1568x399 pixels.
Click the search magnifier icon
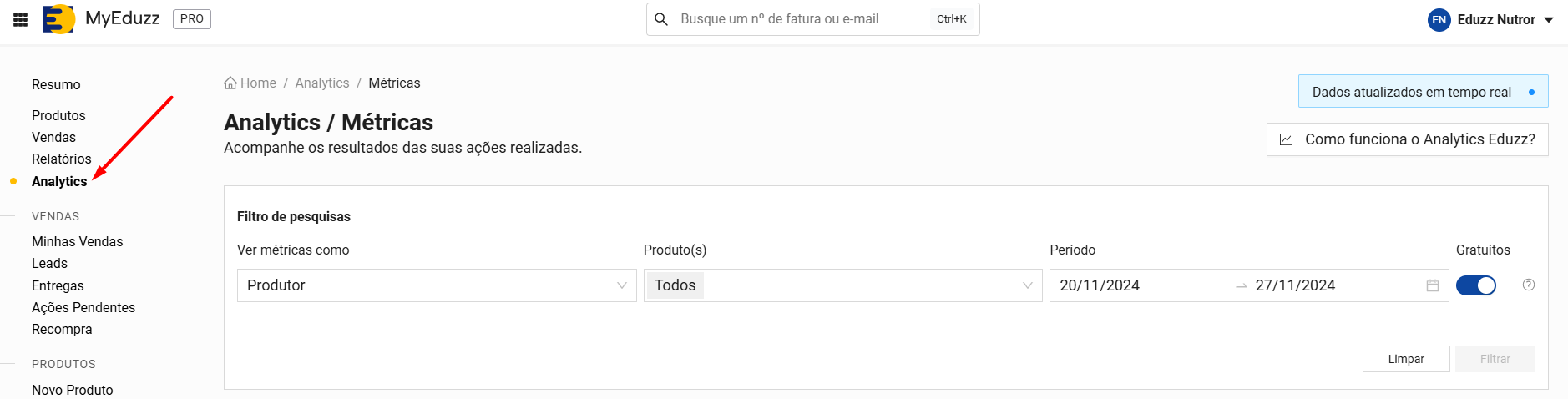[x=661, y=19]
